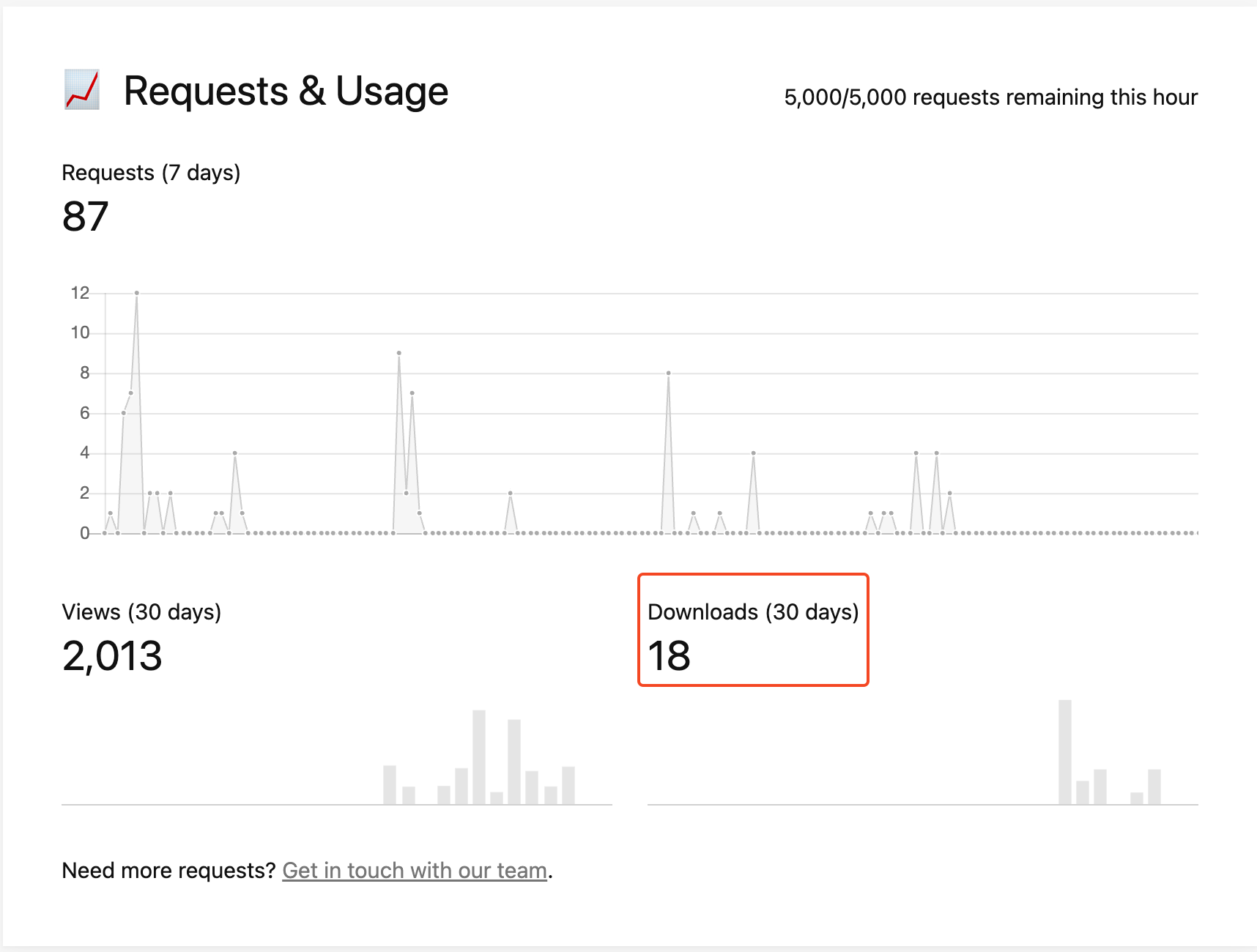Click the tallest bar in the Downloads chart
The height and width of the screenshot is (952, 1257).
(x=1065, y=752)
